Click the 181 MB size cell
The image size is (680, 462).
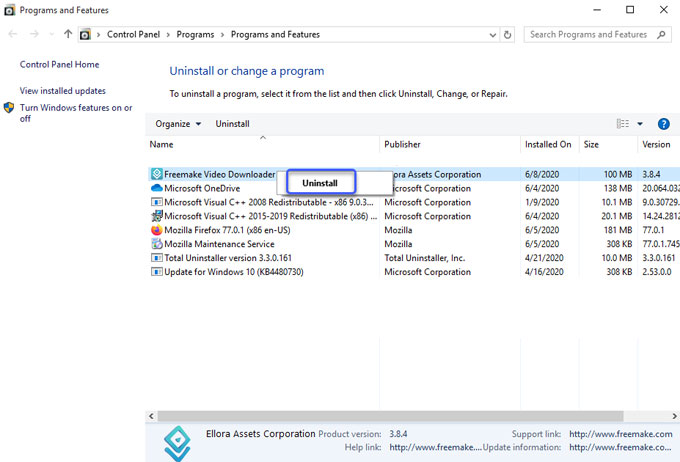618,230
